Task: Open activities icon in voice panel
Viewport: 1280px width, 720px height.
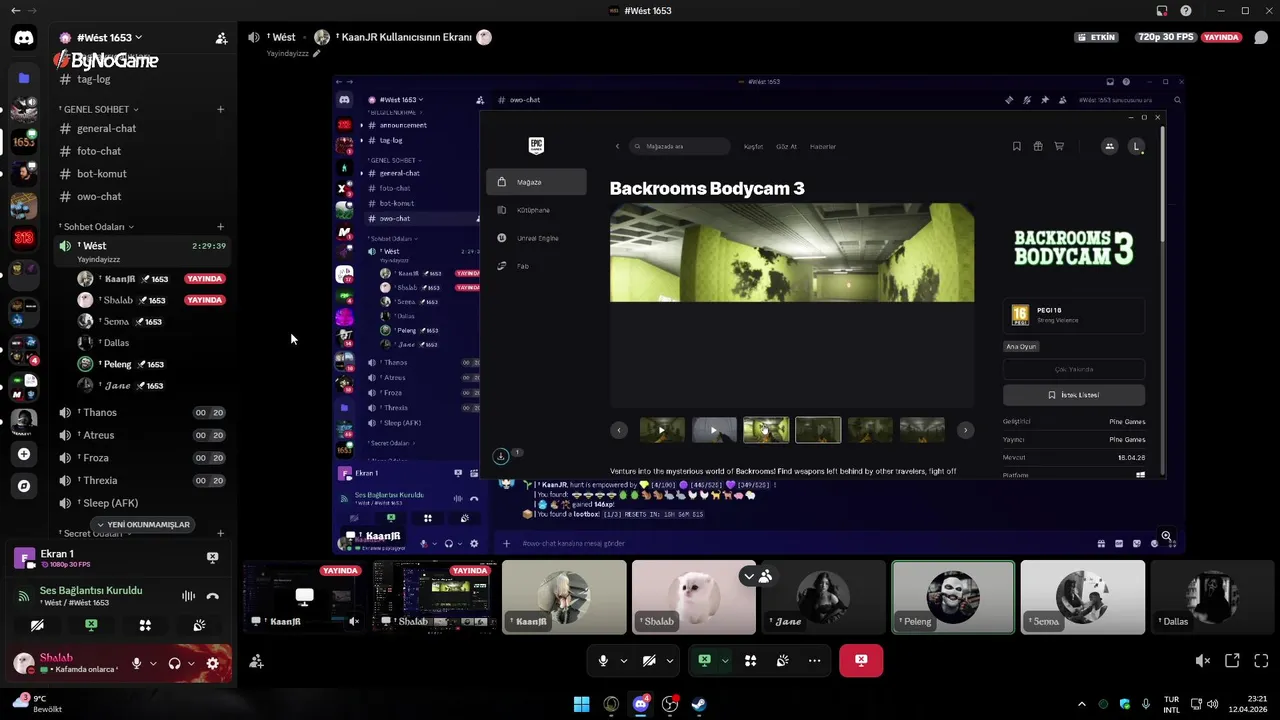Action: [145, 625]
